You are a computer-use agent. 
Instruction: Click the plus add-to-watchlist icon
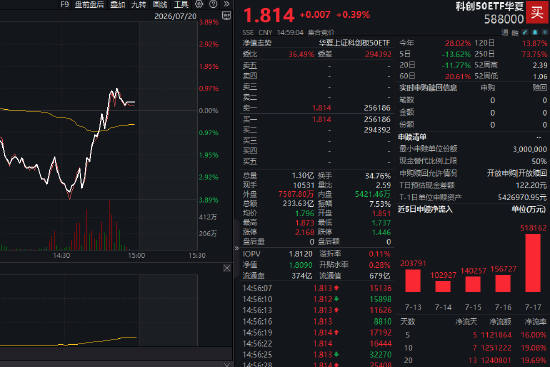[x=545, y=32]
